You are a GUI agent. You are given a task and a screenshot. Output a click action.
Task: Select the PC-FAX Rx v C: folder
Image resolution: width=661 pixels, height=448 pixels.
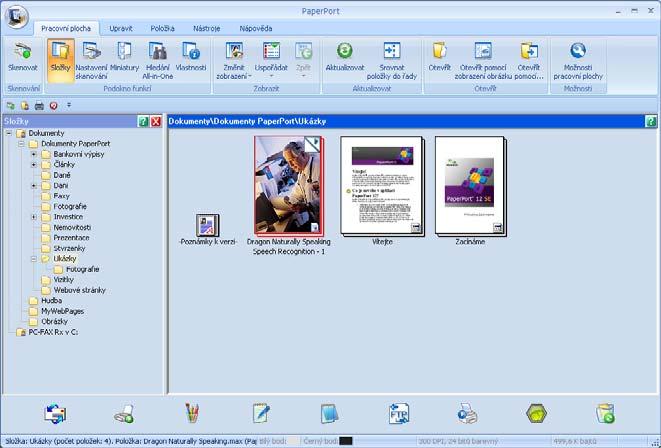click(x=53, y=332)
